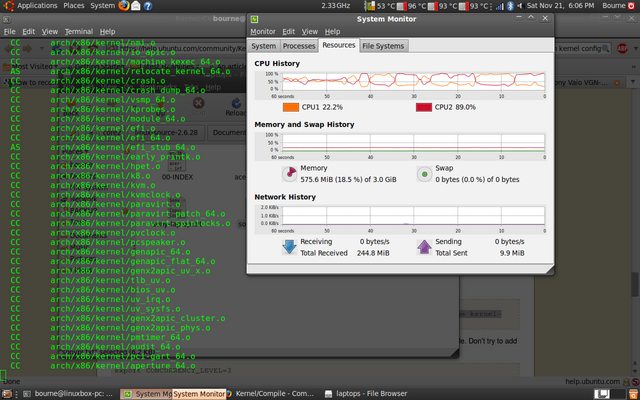This screenshot has width=640, height=400.
Task: Open the View menu in System Monitor
Action: [310, 32]
